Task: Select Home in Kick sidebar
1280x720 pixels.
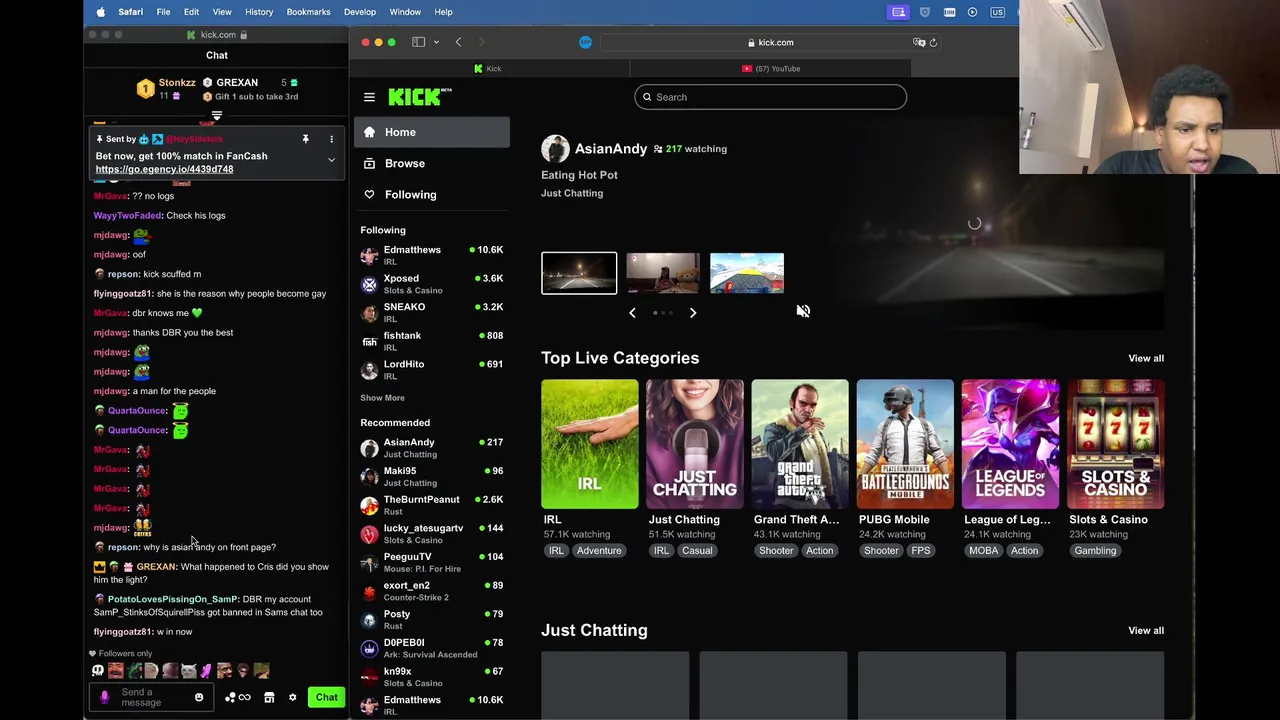Action: click(432, 132)
